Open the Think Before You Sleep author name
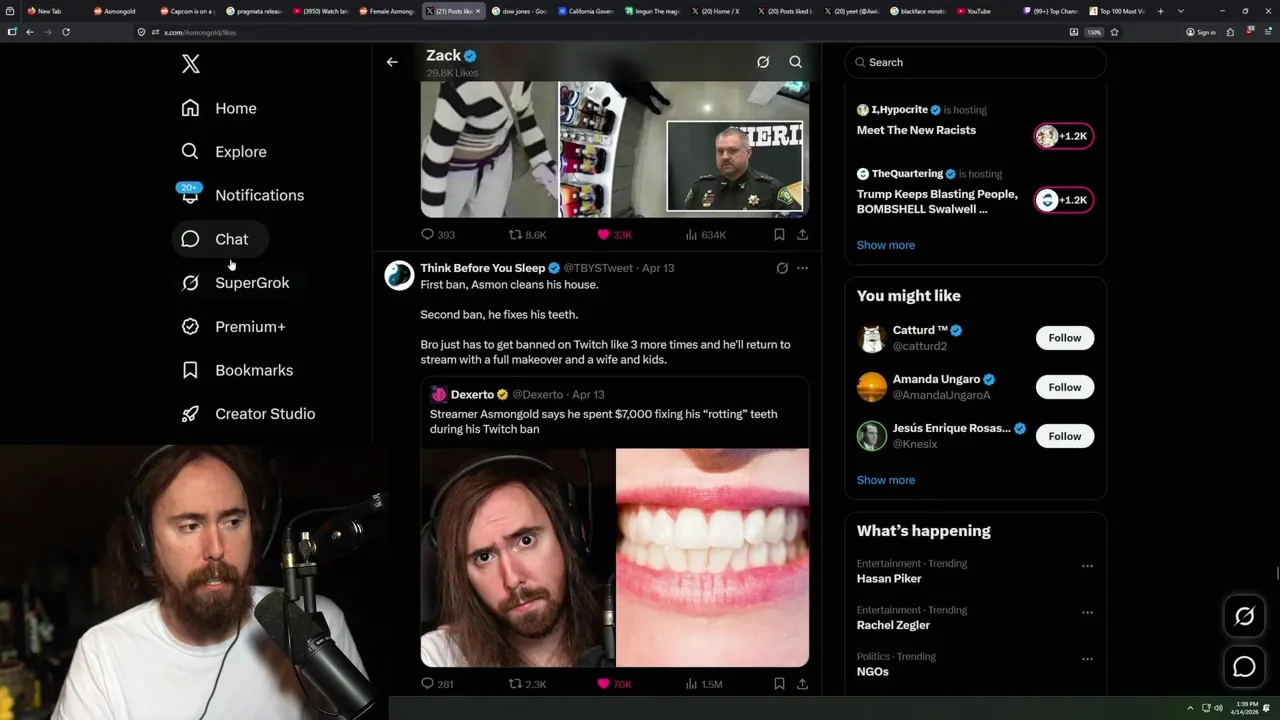 [x=482, y=268]
